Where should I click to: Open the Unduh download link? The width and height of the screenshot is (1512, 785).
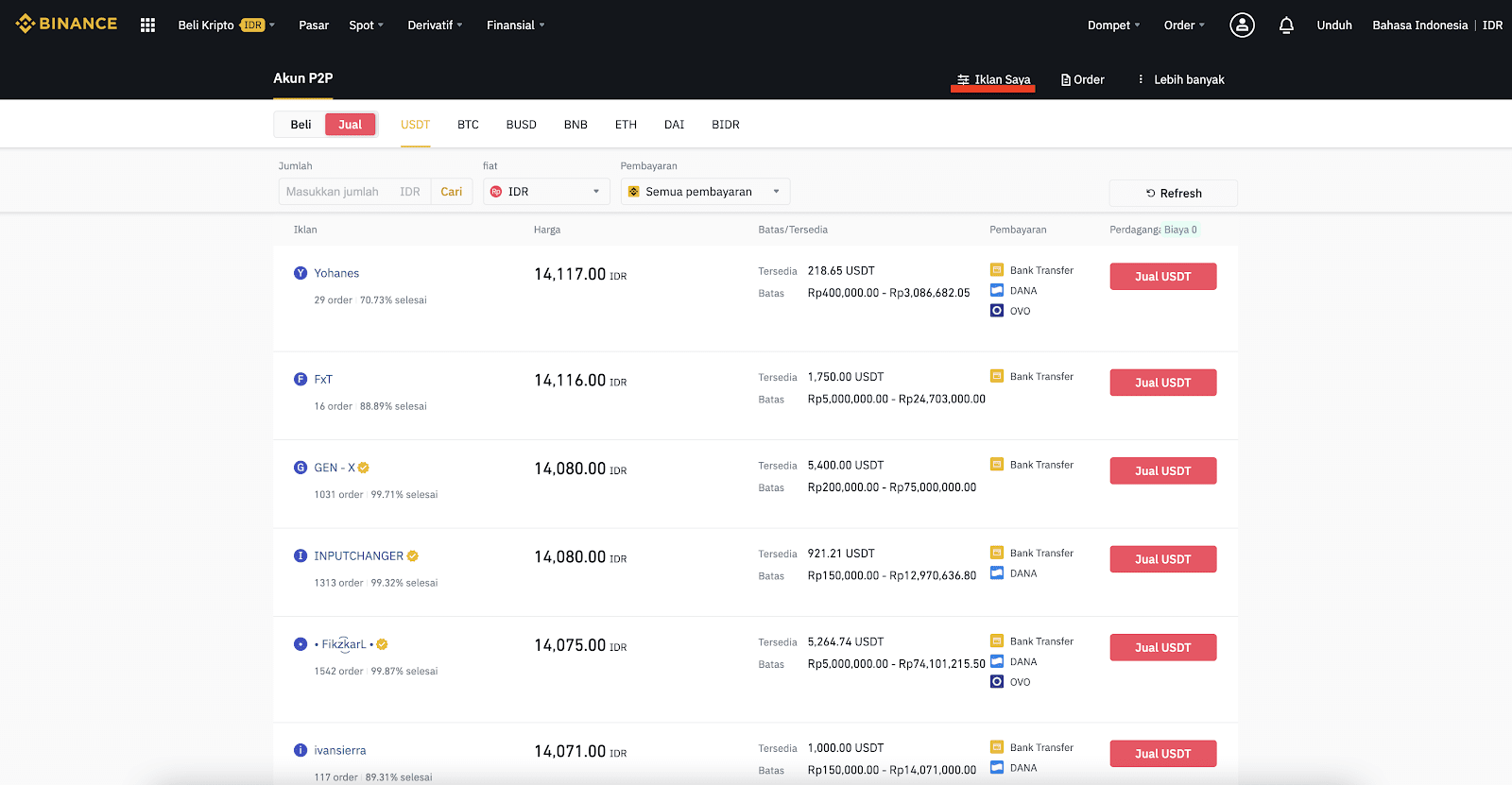tap(1334, 26)
